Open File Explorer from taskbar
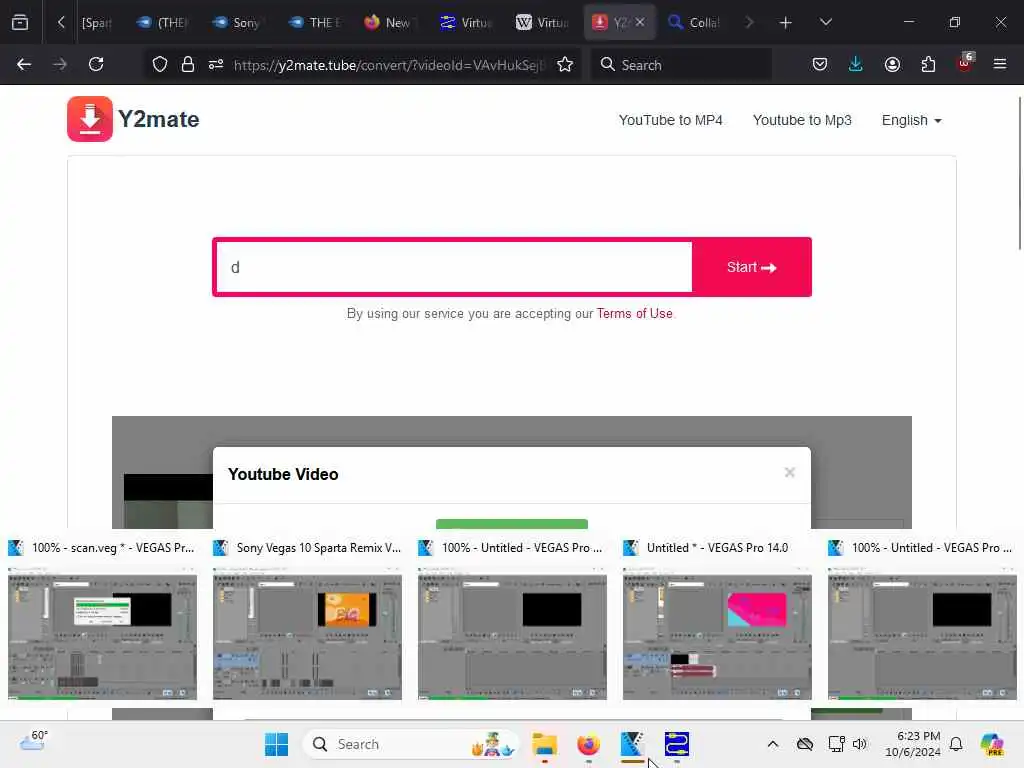 coord(544,744)
